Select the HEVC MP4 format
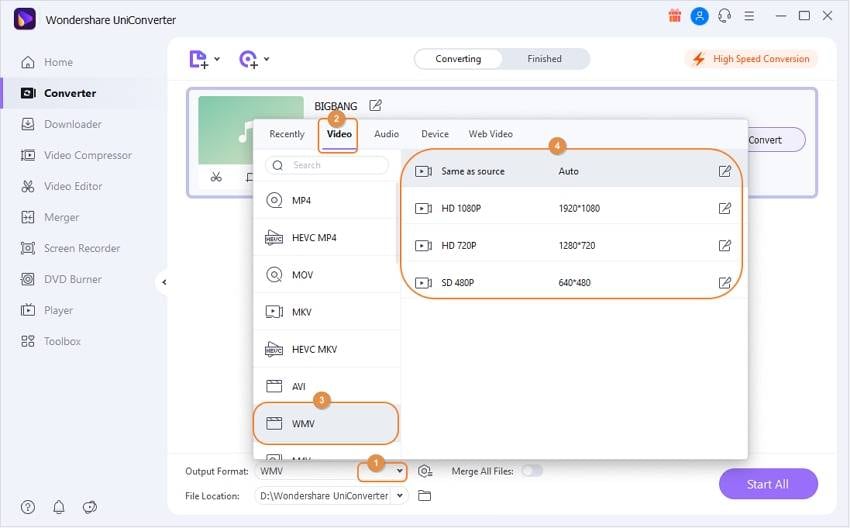 (x=326, y=237)
